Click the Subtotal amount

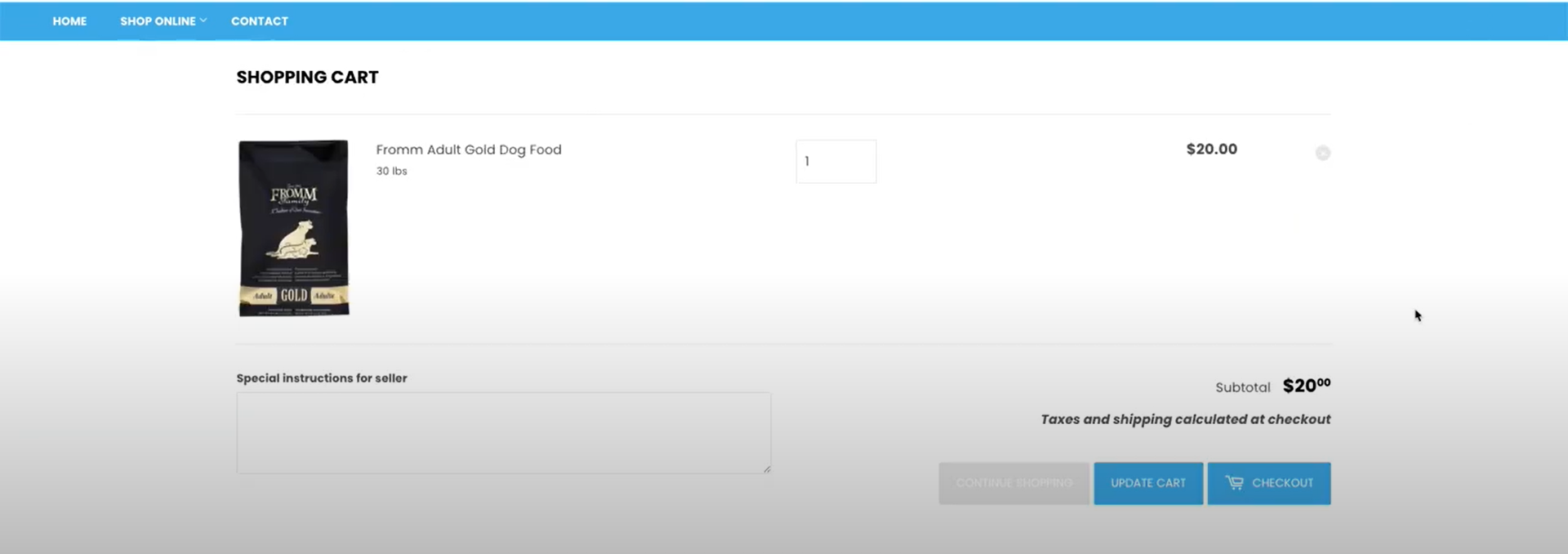1306,386
